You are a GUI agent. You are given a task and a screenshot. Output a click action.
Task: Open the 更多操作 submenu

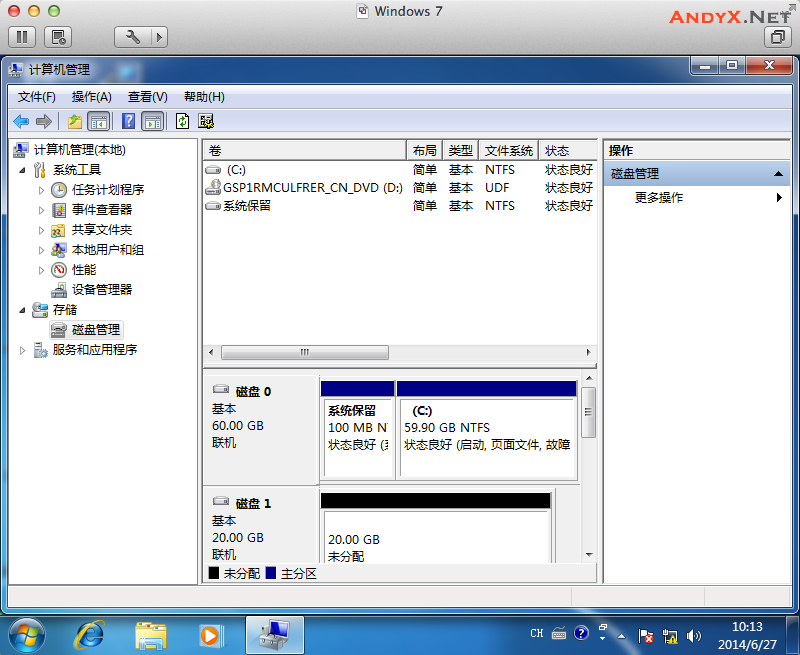point(697,197)
